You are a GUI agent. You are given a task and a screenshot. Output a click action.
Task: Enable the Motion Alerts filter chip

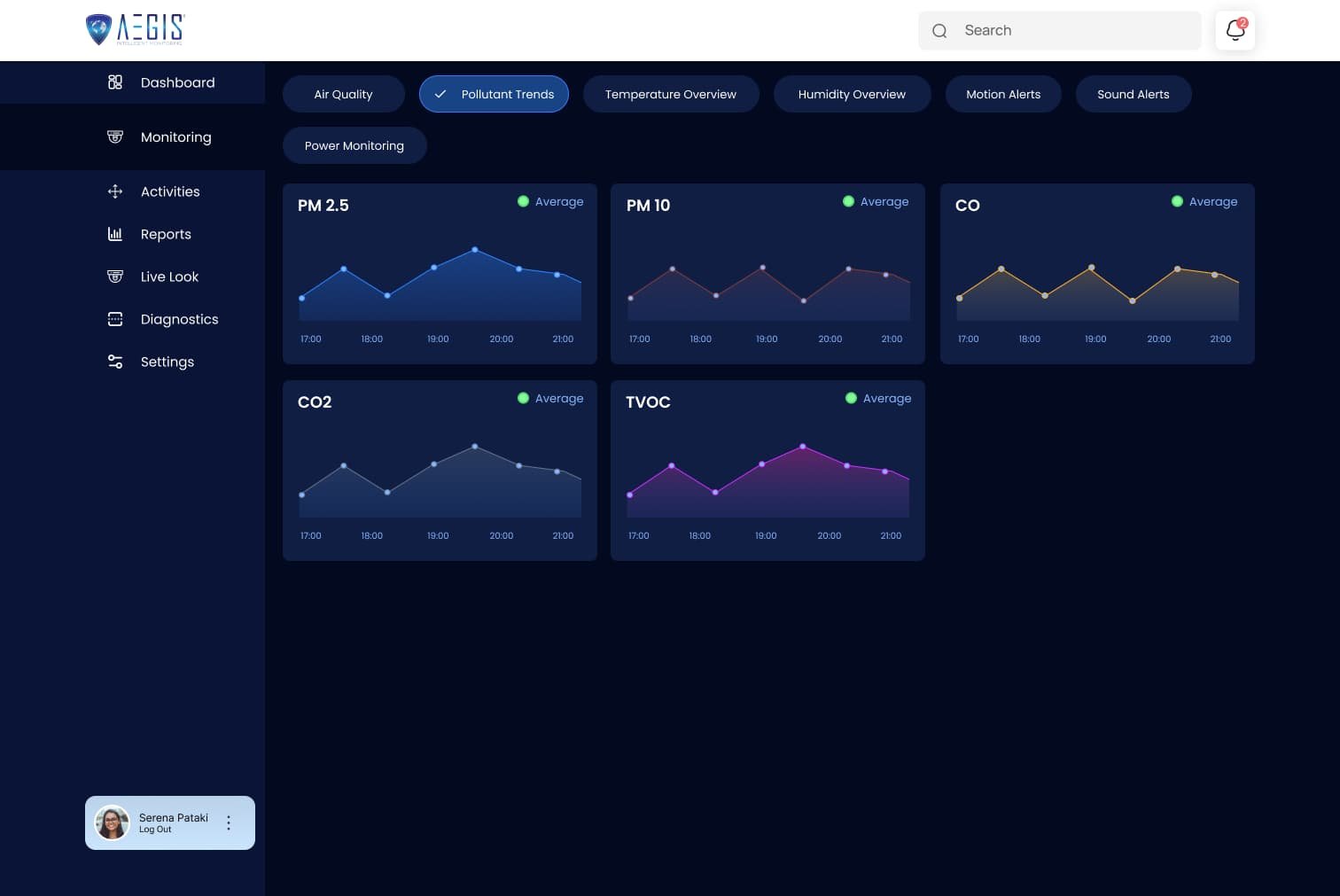coord(1002,94)
